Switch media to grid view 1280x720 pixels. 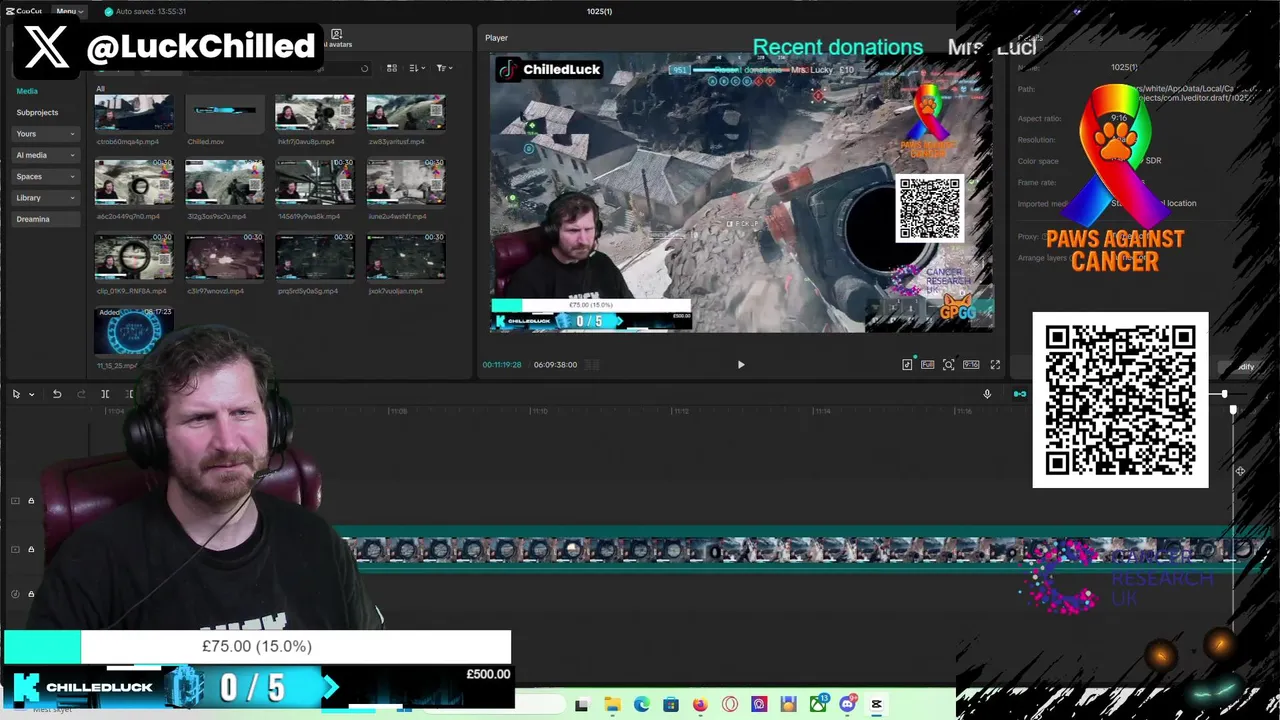pyautogui.click(x=392, y=68)
